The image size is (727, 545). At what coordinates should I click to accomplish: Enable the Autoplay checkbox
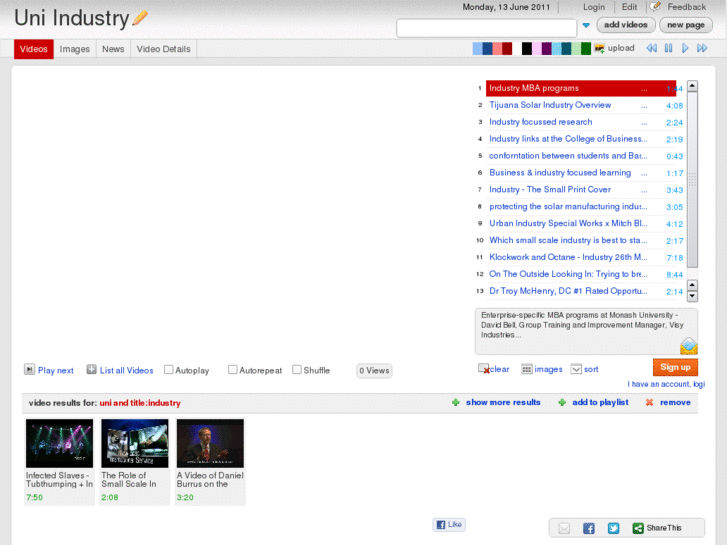(169, 370)
